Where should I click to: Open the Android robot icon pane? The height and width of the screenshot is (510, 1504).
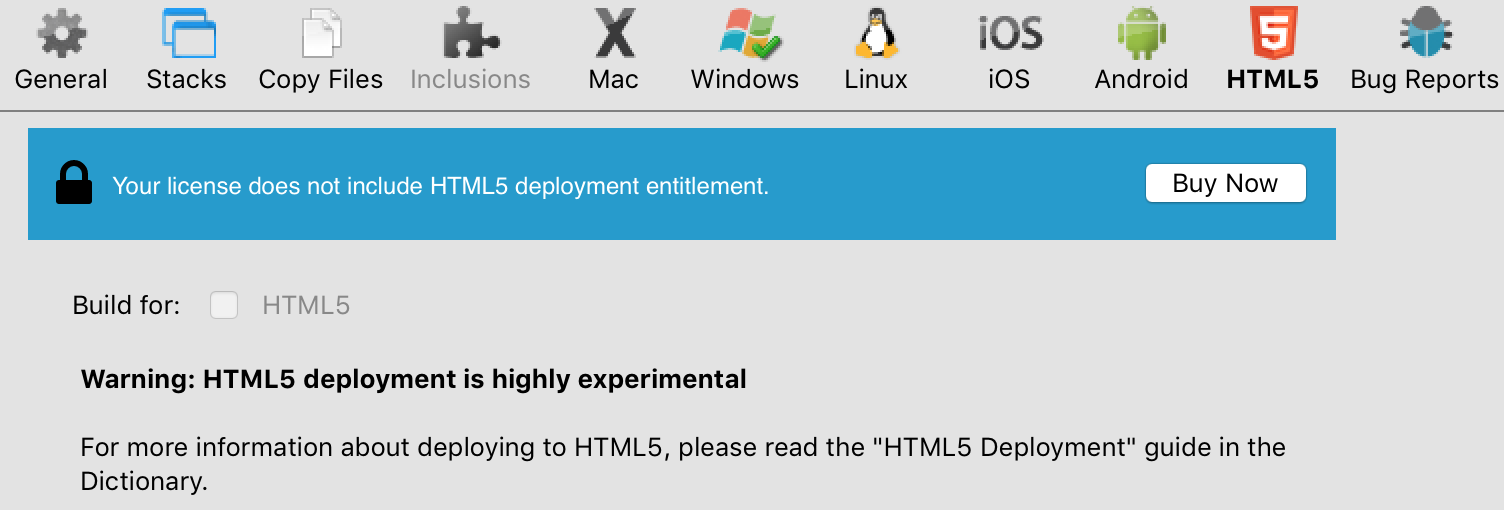tap(1141, 35)
